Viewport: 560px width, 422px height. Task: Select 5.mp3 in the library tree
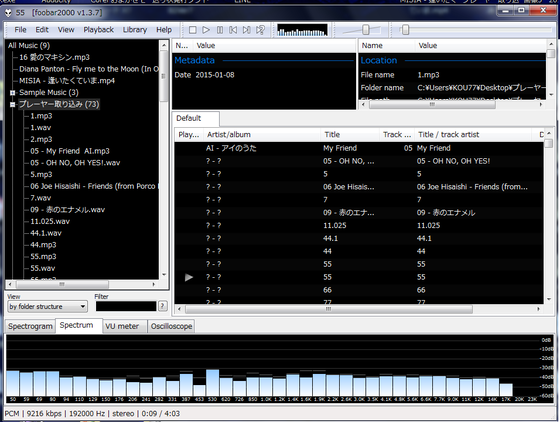click(41, 175)
